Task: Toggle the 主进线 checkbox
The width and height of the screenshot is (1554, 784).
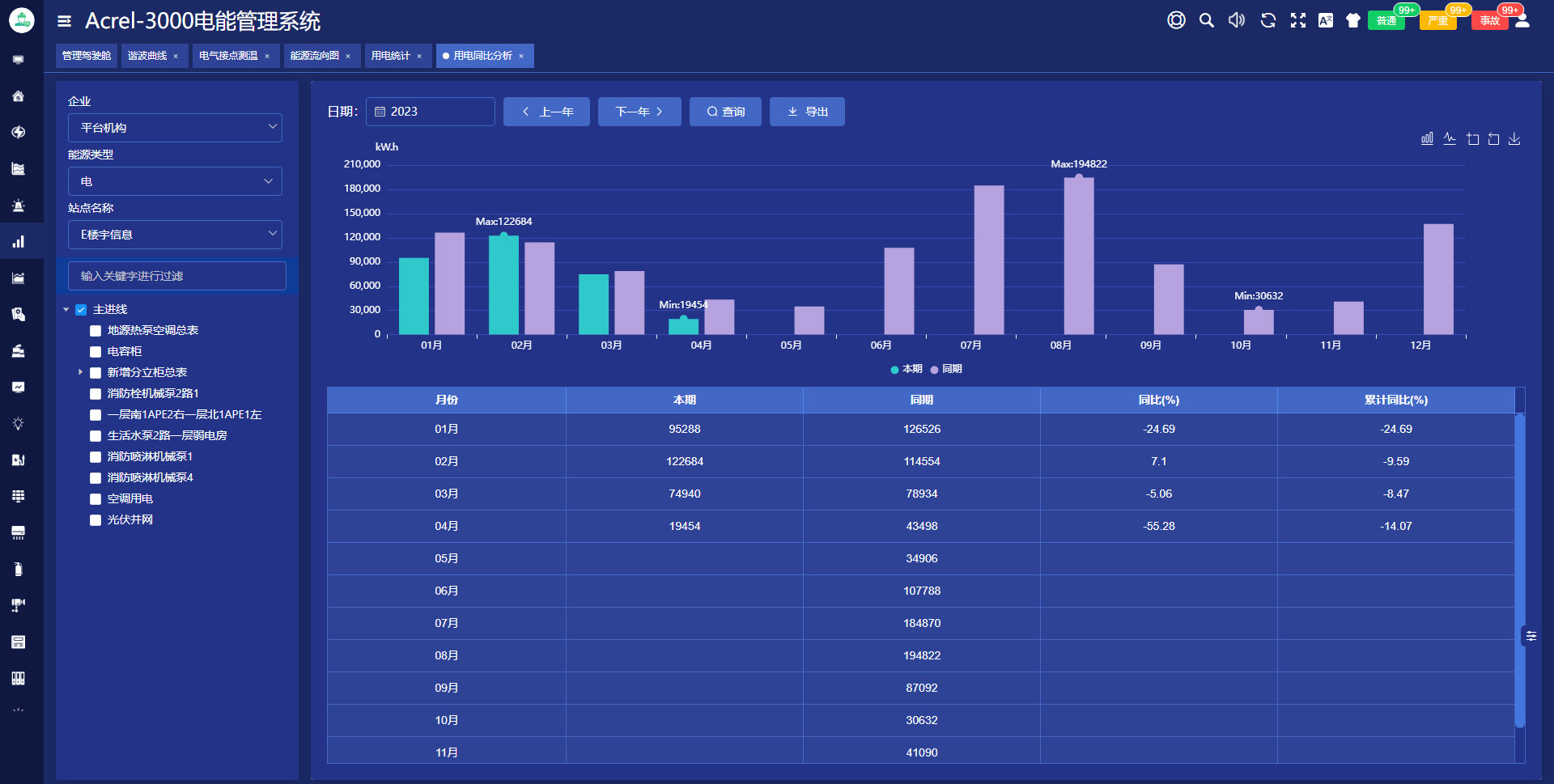Action: pos(81,310)
